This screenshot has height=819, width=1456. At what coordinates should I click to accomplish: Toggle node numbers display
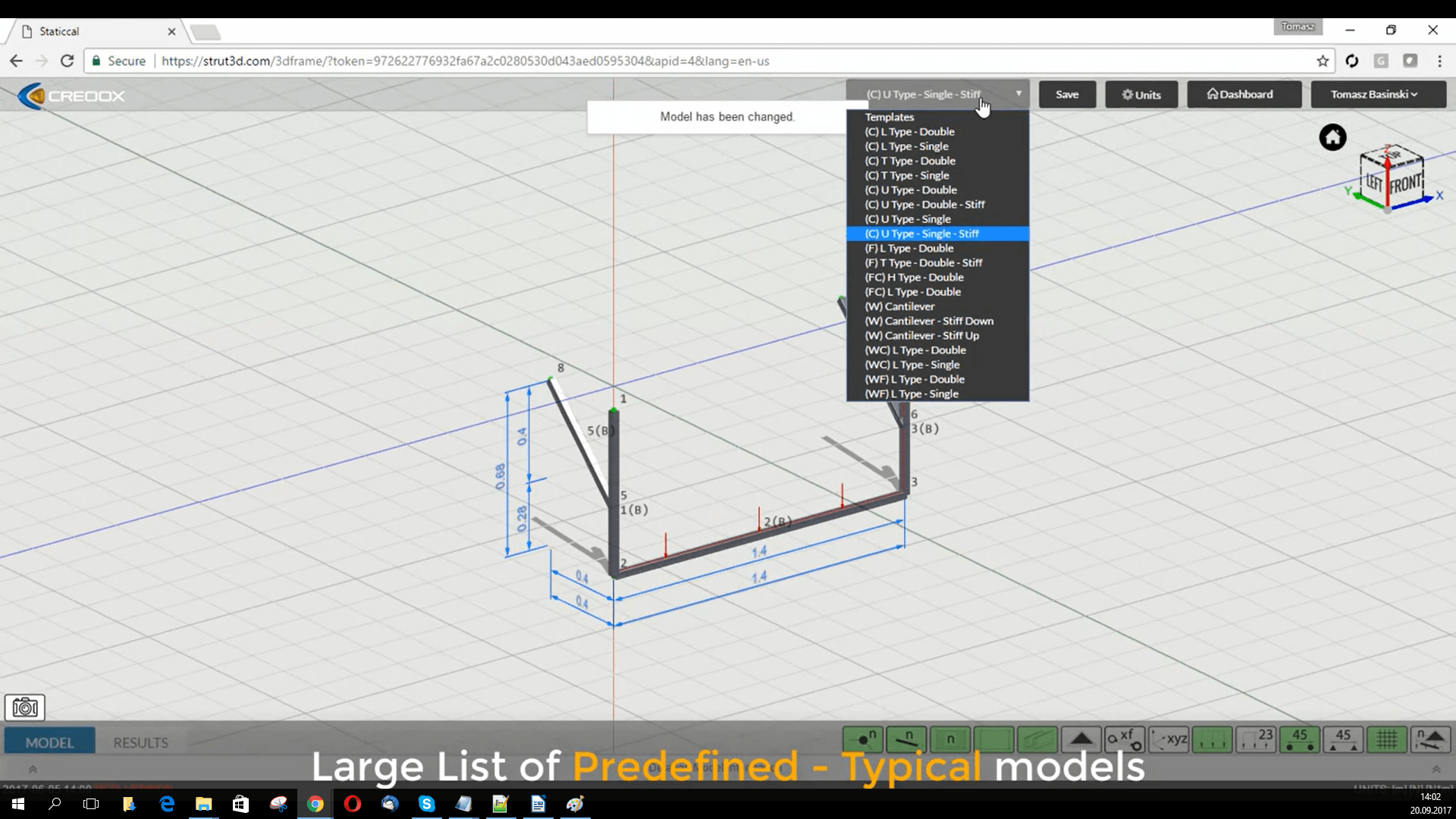point(863,739)
